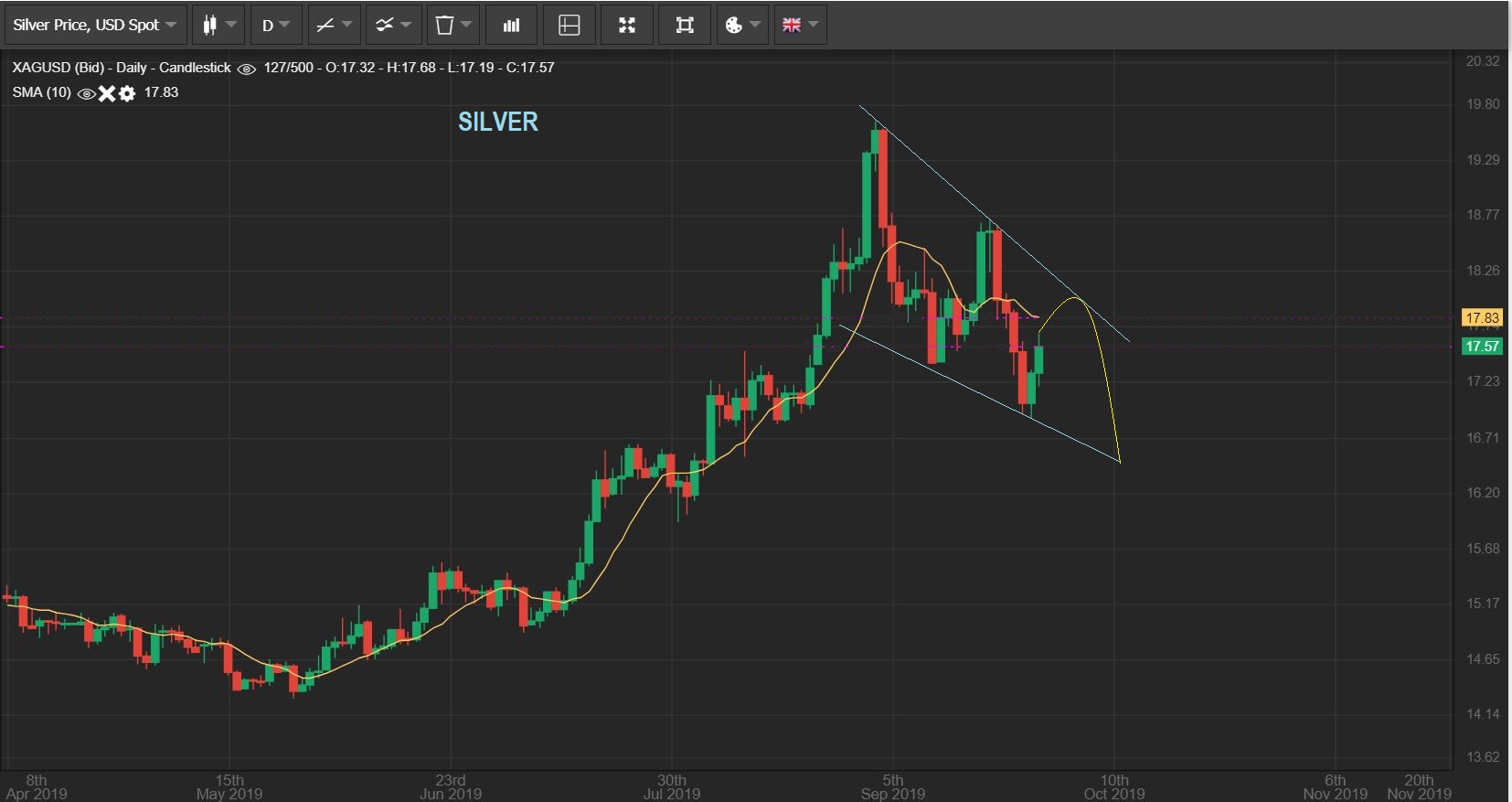Click the 19.80 price axis label
This screenshot has width=1512, height=802.
pos(1483,104)
